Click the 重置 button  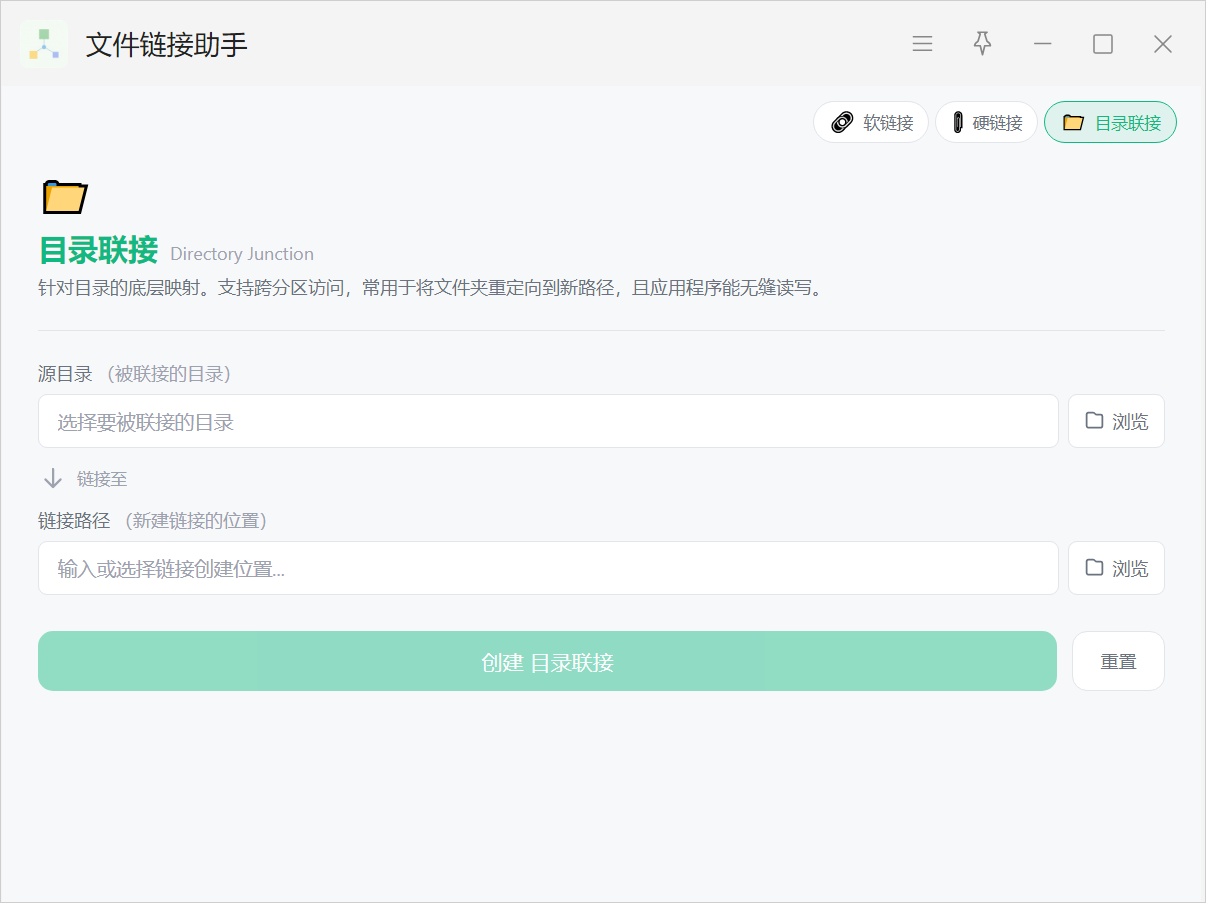pos(1118,661)
